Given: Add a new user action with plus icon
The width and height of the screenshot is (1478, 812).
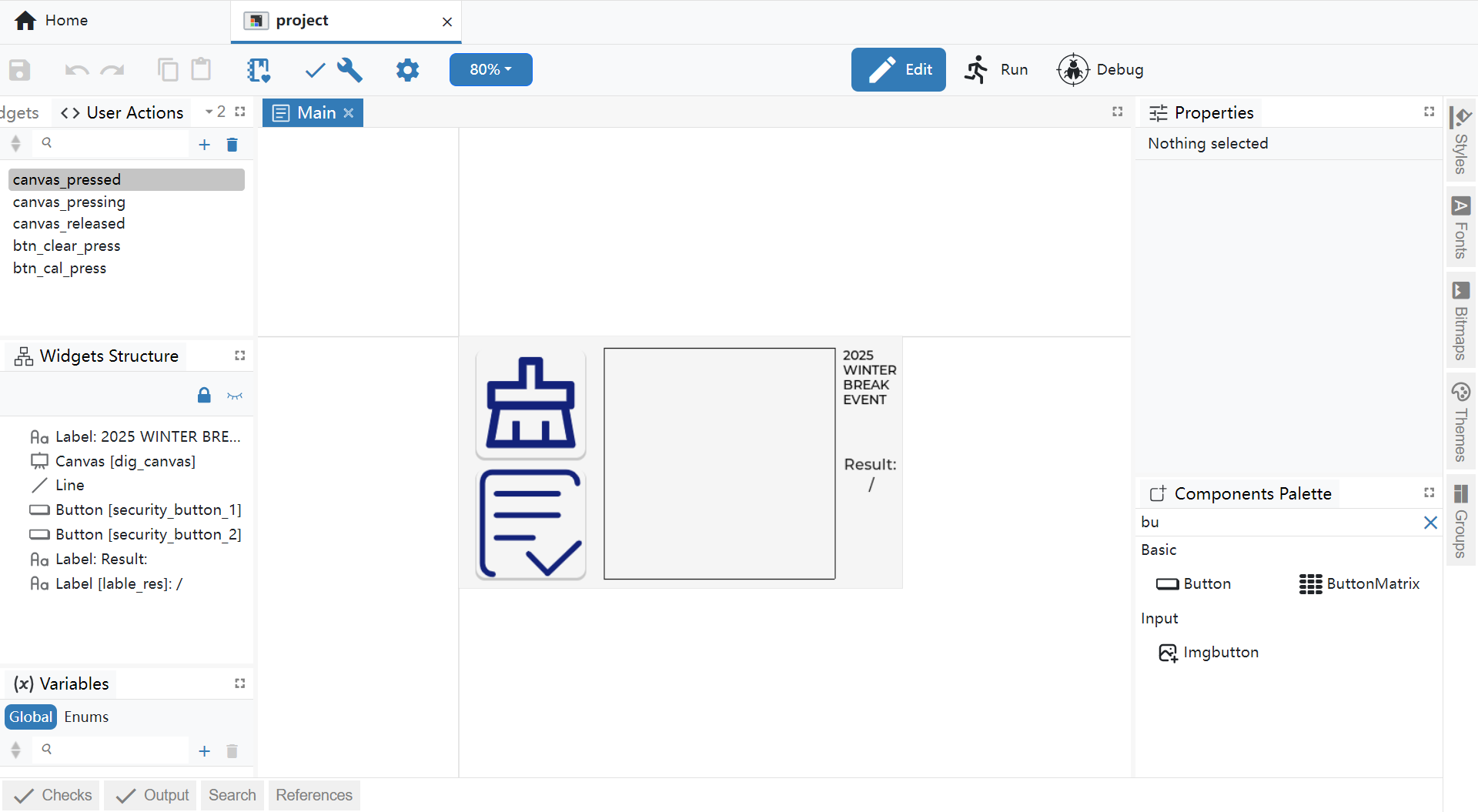Looking at the screenshot, I should 204,145.
